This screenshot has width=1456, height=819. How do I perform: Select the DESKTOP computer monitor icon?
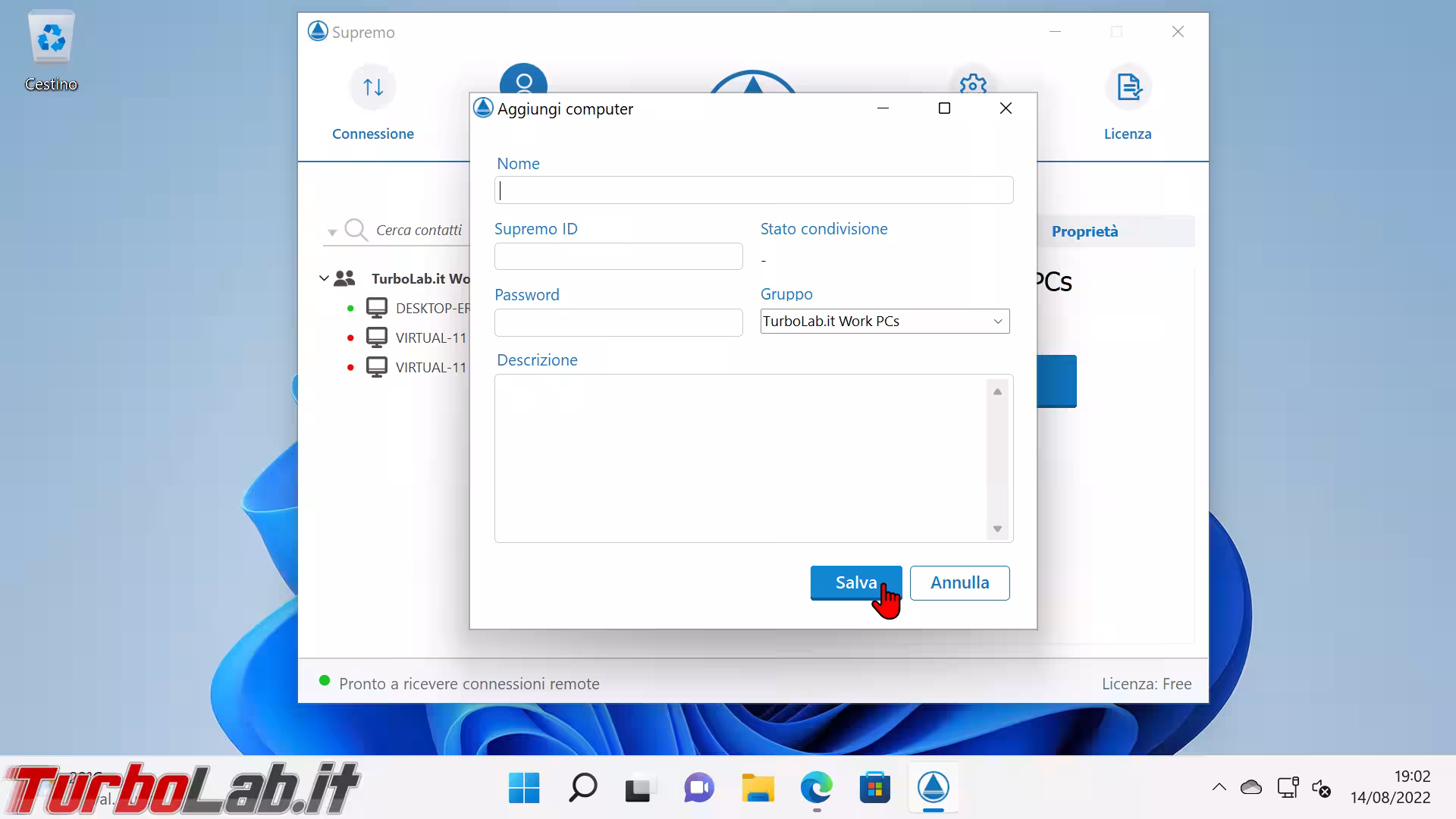coord(377,308)
